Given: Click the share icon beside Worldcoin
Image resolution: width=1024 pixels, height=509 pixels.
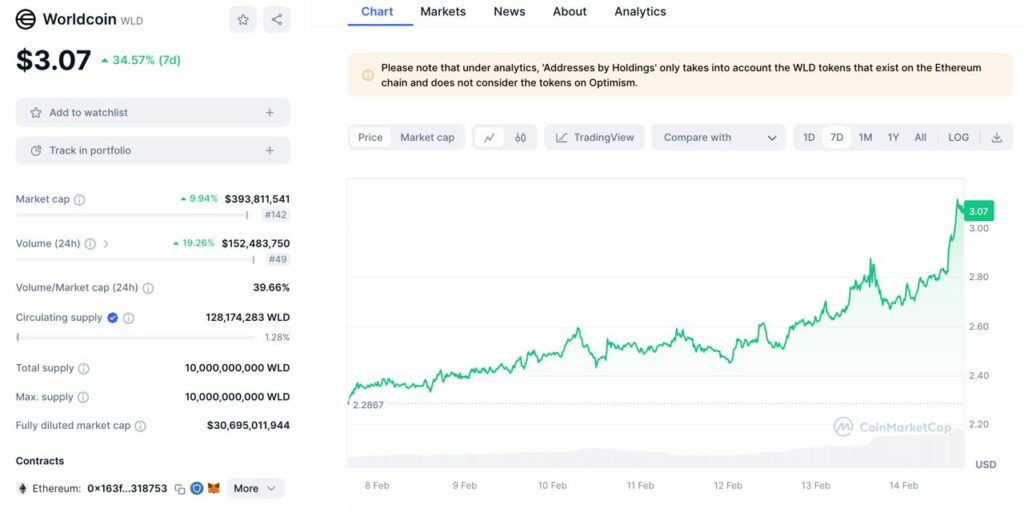Looking at the screenshot, I should (x=277, y=19).
